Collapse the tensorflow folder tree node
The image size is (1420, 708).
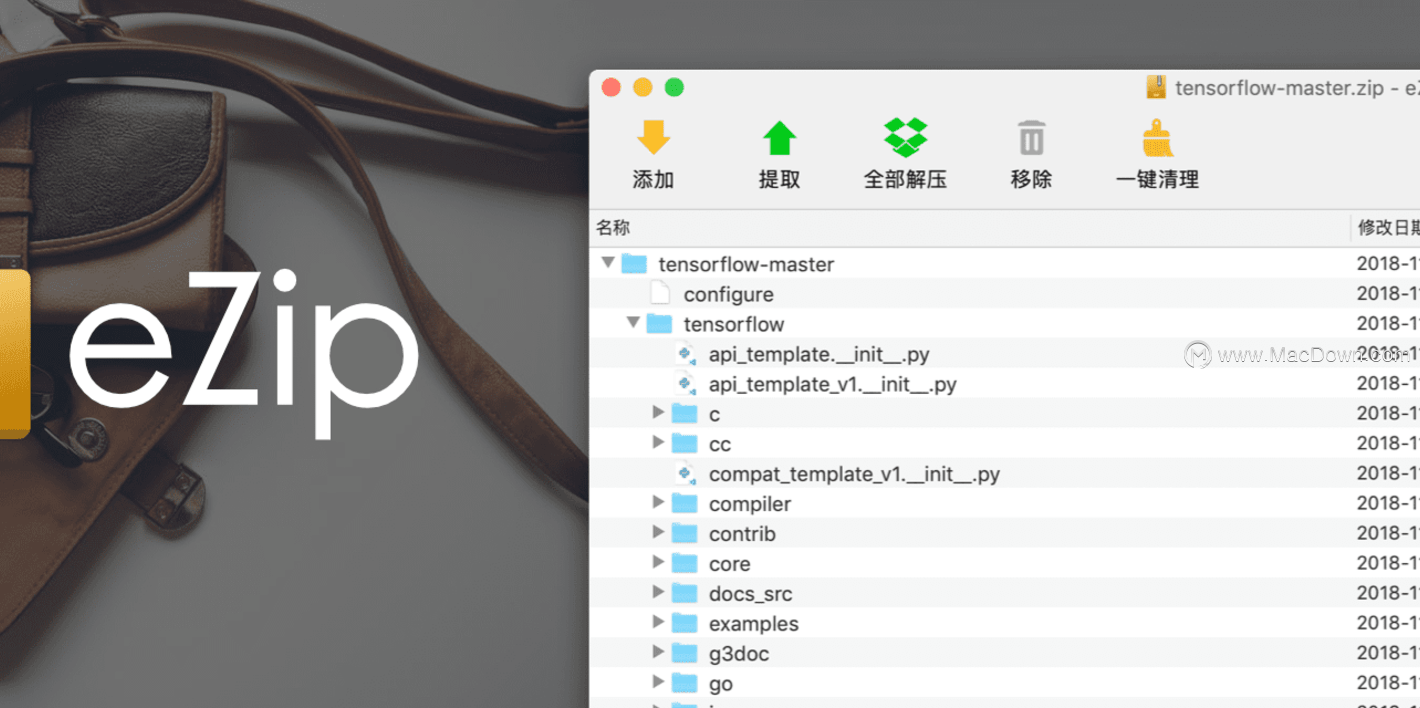click(633, 323)
